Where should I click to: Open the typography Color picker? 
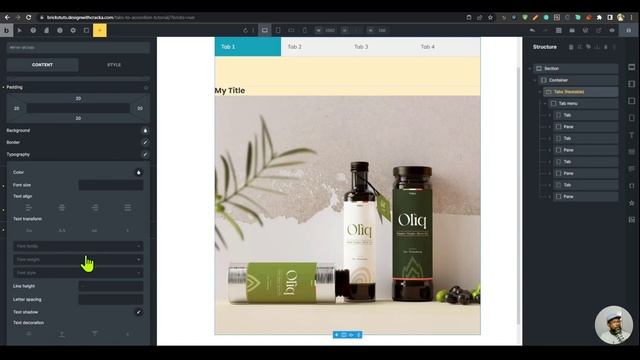[x=139, y=172]
